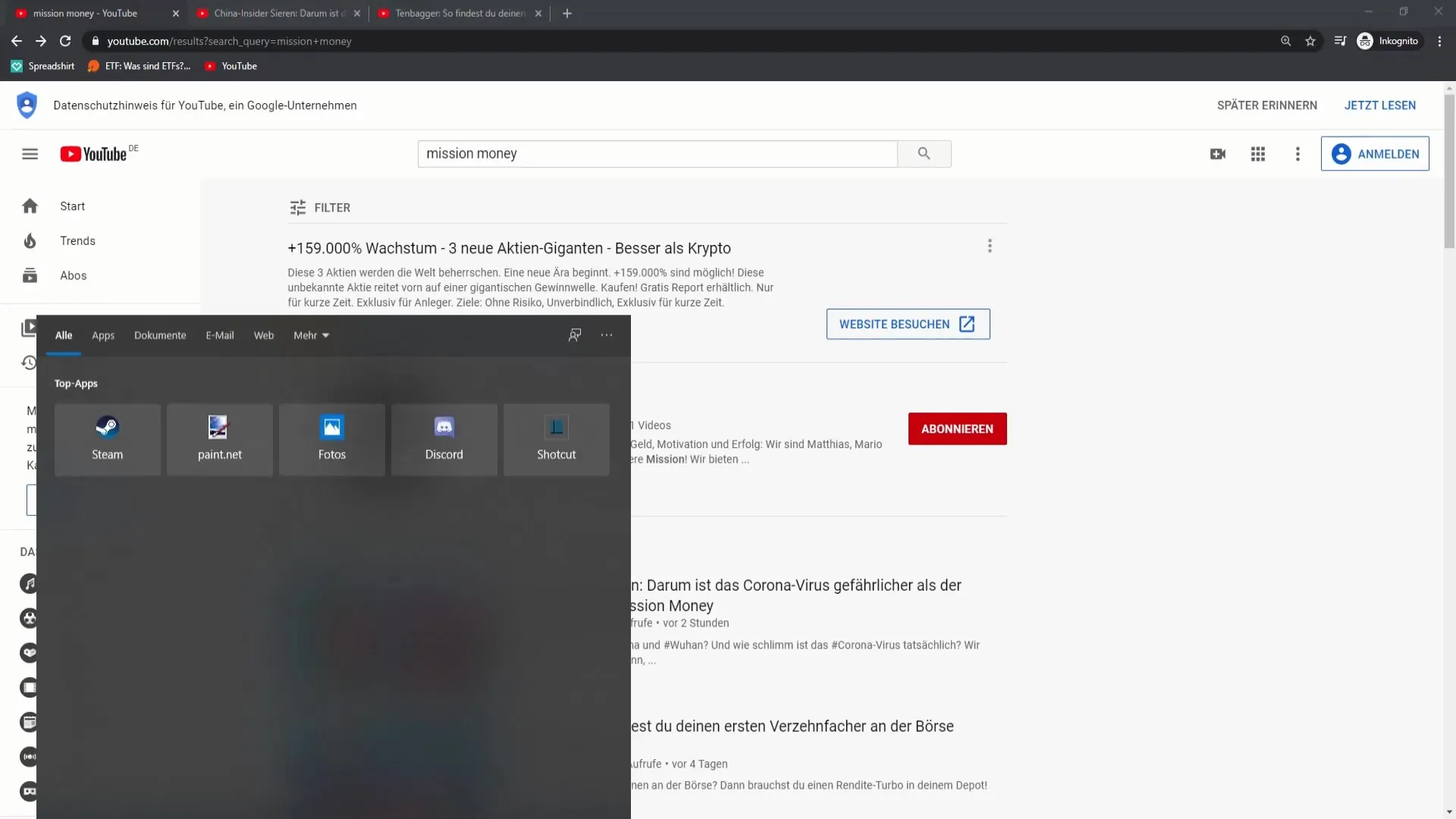
Task: Switch to the Web search tab
Action: pos(264,335)
